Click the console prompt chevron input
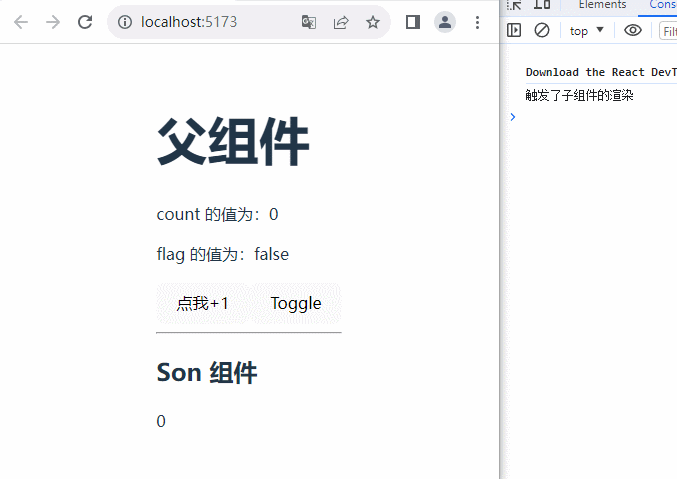 [x=513, y=117]
